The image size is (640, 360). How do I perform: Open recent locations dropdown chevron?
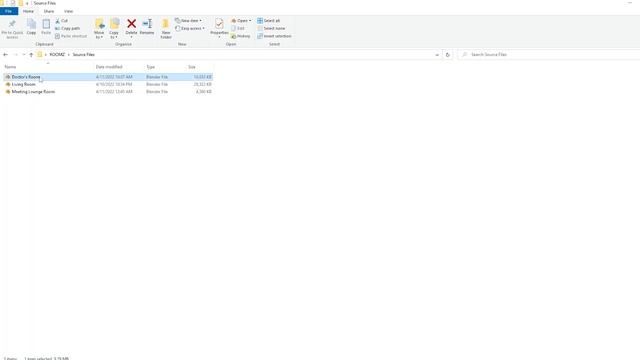(x=24, y=55)
